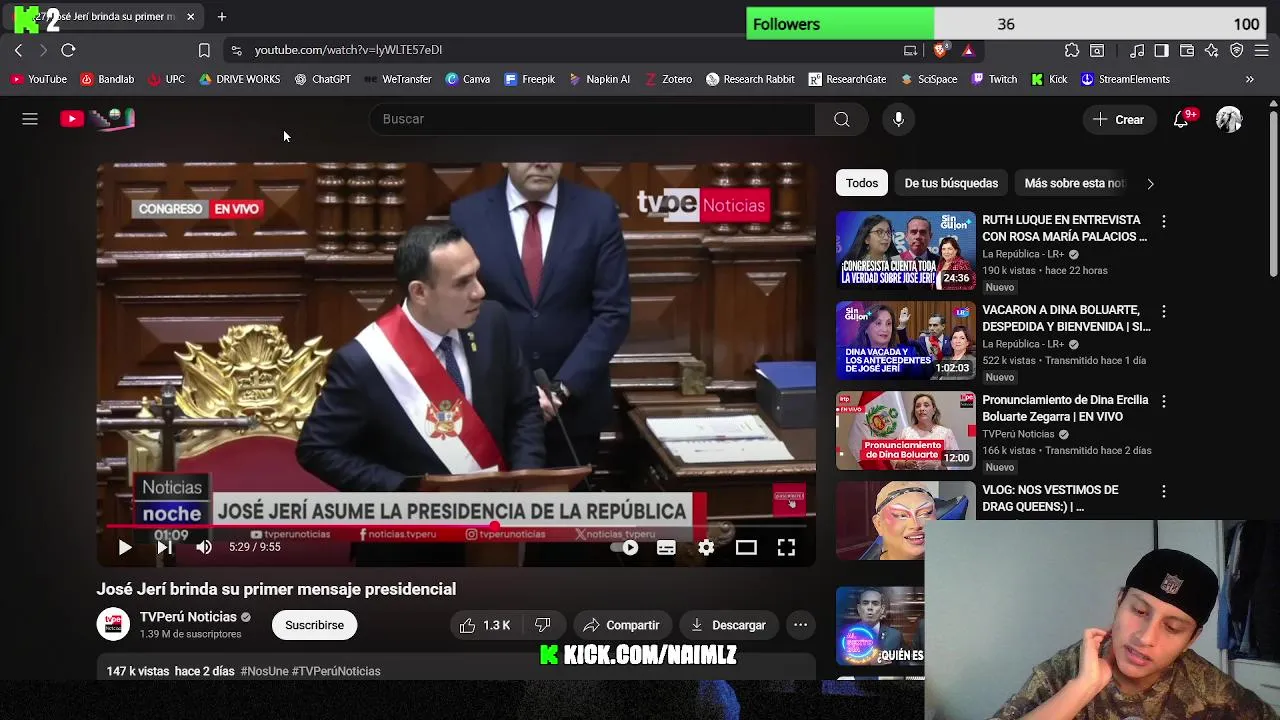Viewport: 1280px width, 720px height.
Task: Open Pronunciamiento de Dina Boluarte thumbnail
Action: (x=905, y=430)
